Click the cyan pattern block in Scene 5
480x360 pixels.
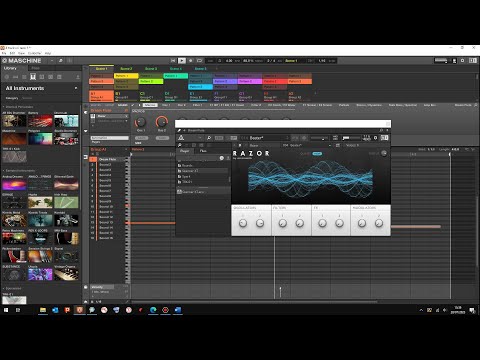pyautogui.click(x=200, y=87)
